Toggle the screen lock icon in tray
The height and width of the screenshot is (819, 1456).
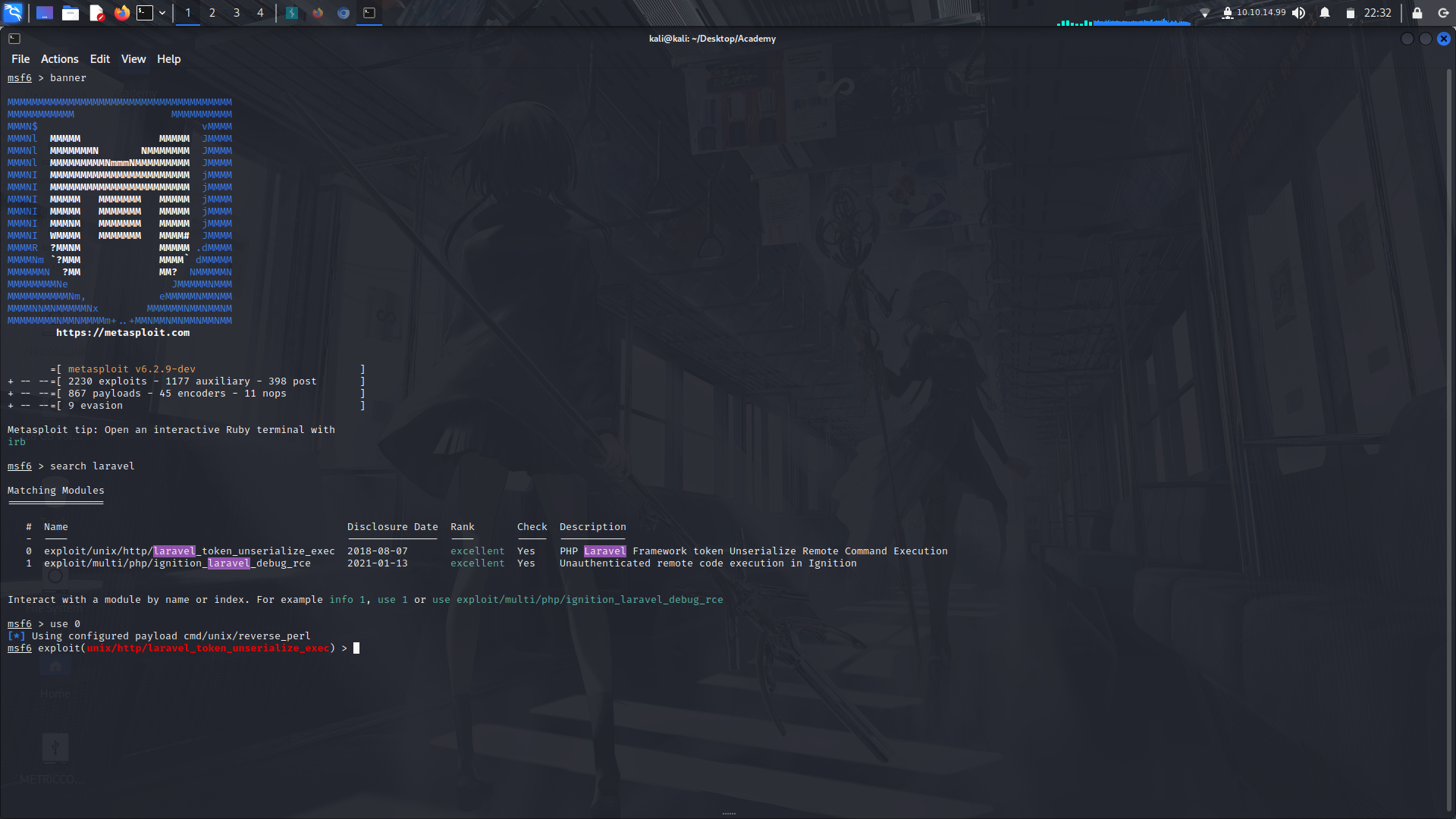pos(1417,13)
